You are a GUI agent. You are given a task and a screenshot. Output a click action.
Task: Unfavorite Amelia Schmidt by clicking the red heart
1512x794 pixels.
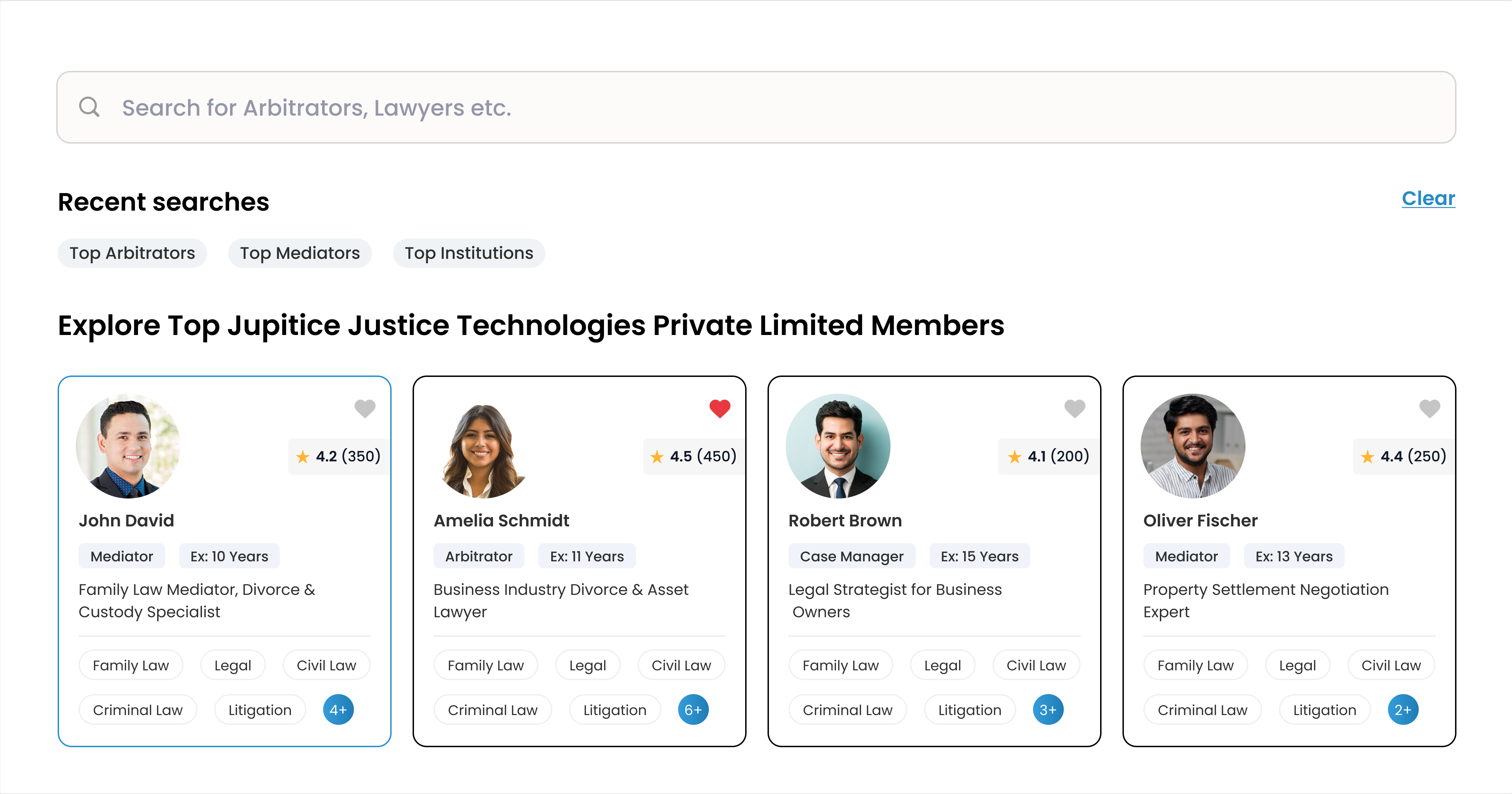pos(720,408)
